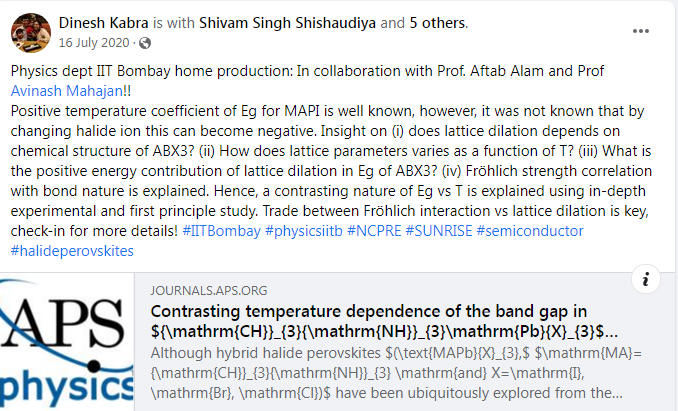This screenshot has width=678, height=411.
Task: Select the #semiconductor hashtag
Action: pyautogui.click(x=556, y=231)
